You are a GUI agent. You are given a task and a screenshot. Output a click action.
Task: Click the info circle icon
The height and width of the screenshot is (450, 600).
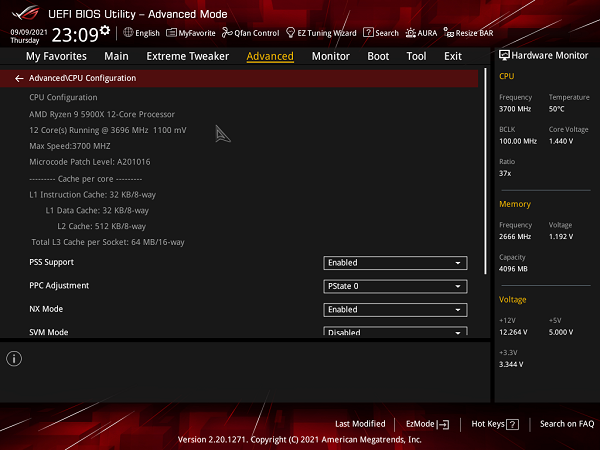pos(14,359)
